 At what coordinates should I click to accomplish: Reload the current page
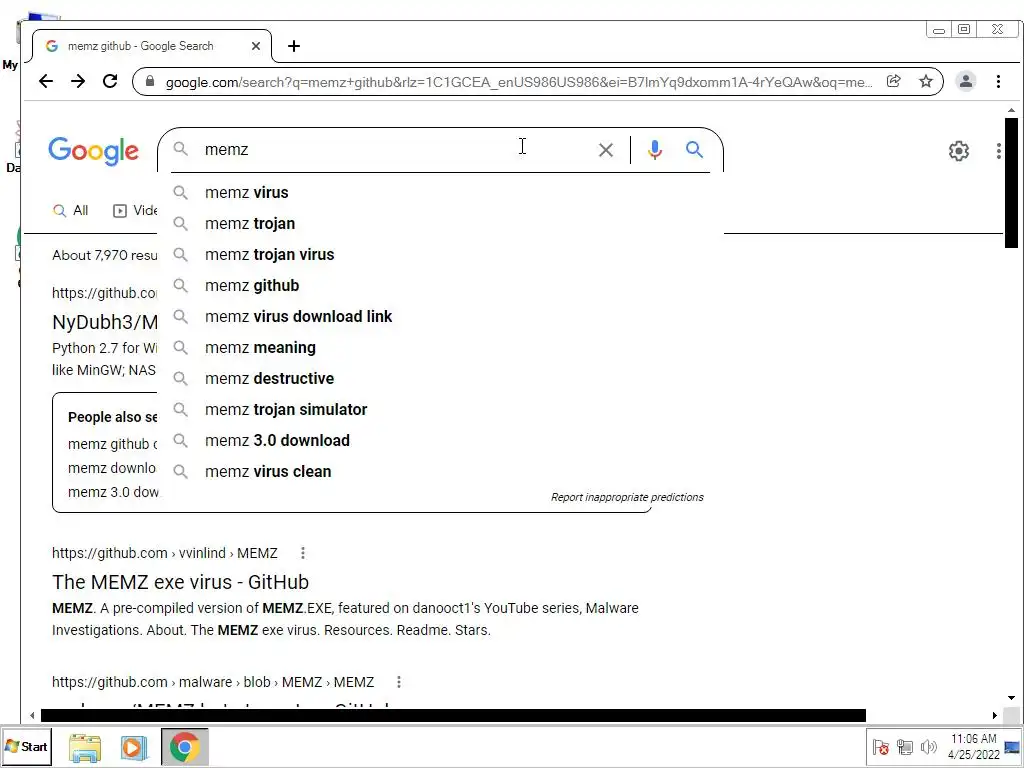click(x=110, y=81)
